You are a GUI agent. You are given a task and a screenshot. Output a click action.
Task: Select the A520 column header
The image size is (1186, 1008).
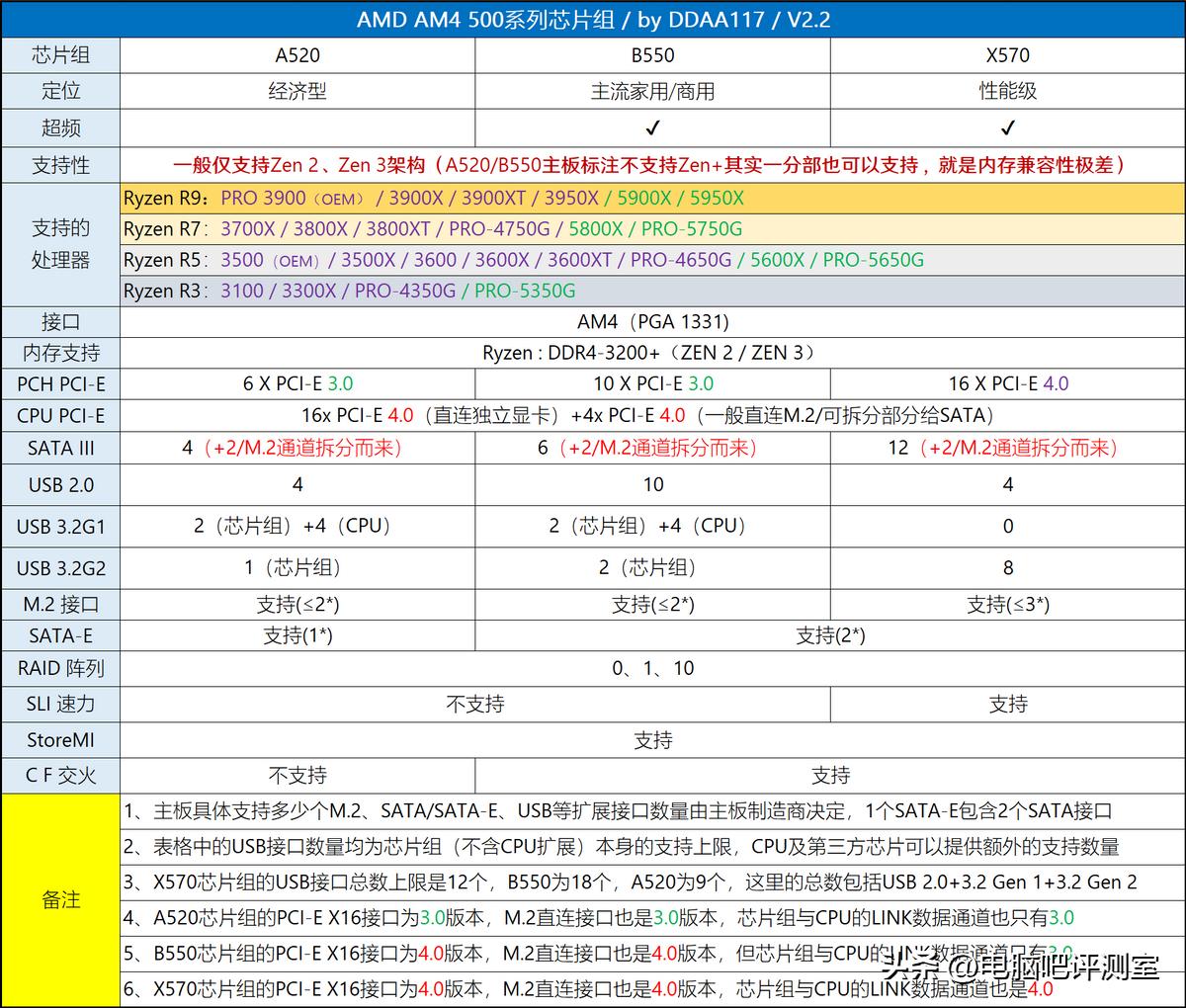pyautogui.click(x=297, y=55)
